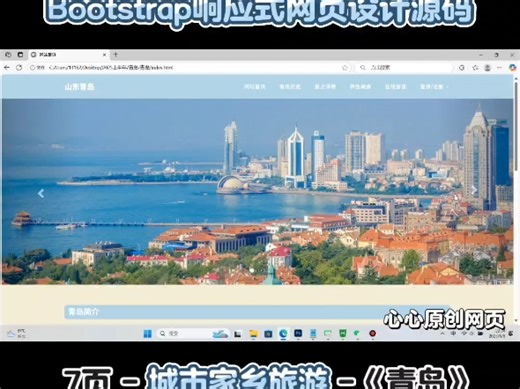Reload the page with the refresh icon

(x=19, y=68)
